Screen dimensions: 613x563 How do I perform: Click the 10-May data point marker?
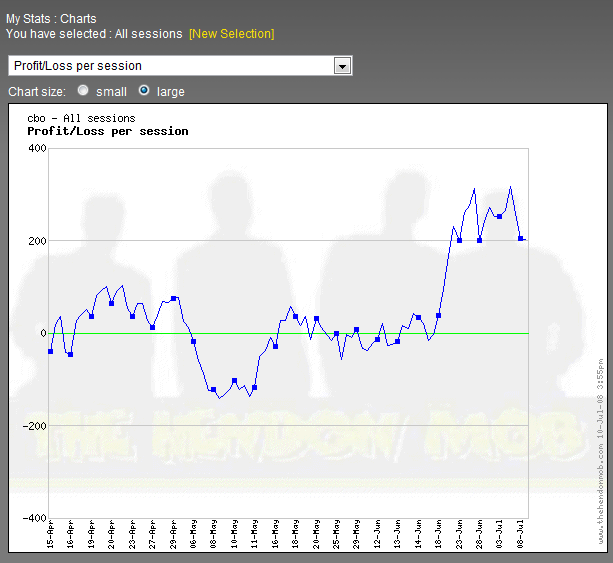click(234, 380)
